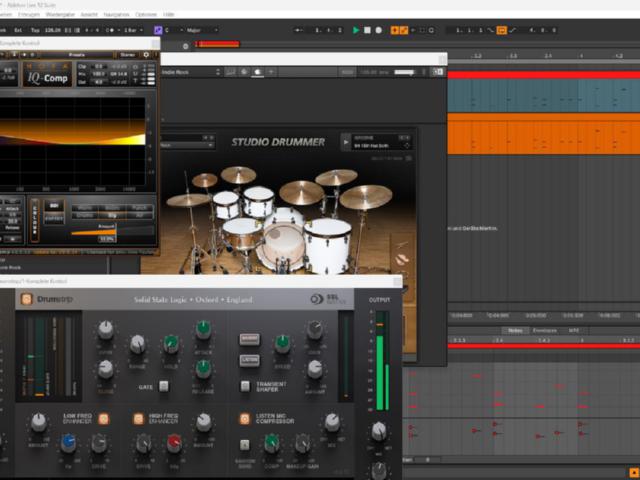Select the Notes tab in clip editor
640x480 pixels.
pos(515,331)
